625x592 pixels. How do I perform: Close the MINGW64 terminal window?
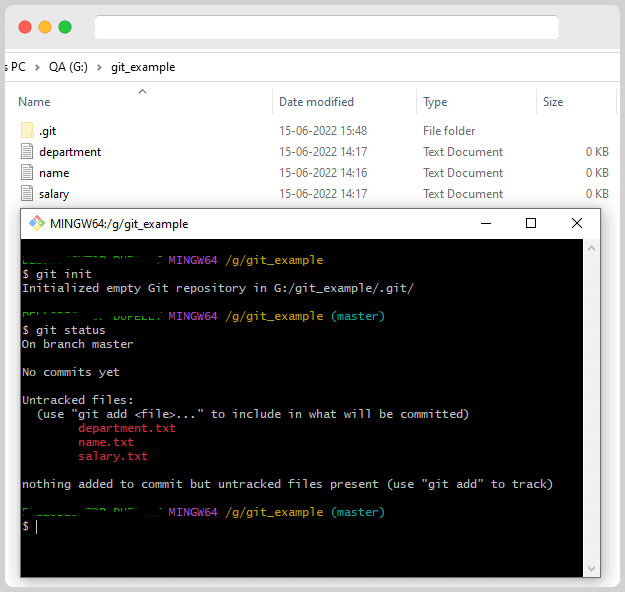pyautogui.click(x=576, y=223)
